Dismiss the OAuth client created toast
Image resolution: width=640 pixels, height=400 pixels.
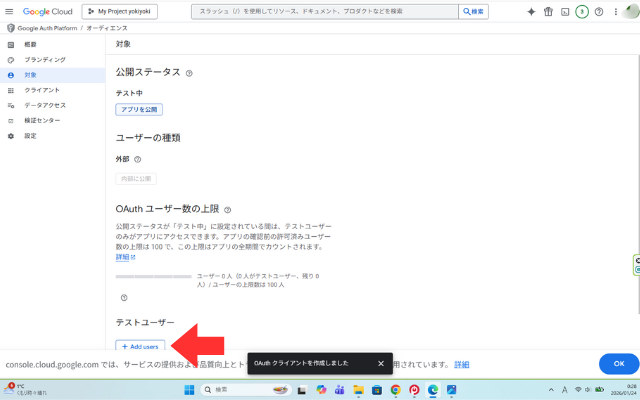(x=381, y=363)
